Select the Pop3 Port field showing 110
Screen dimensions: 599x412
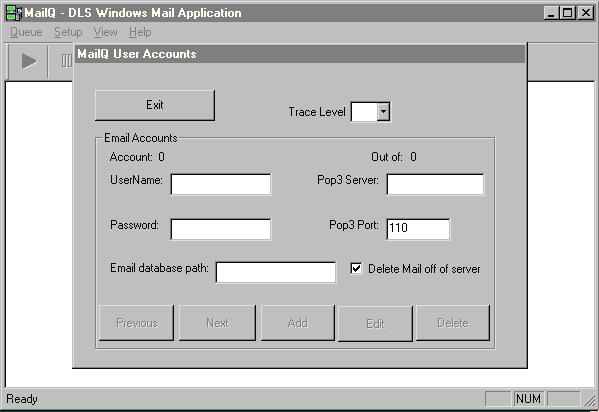(x=418, y=229)
